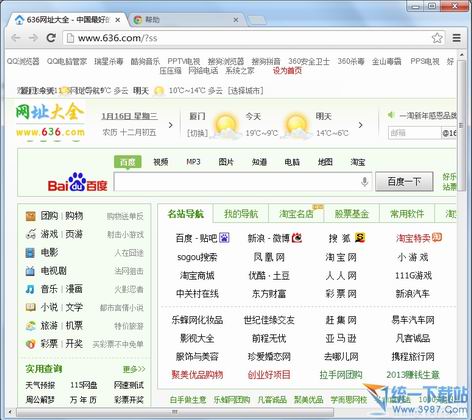Click [切换] to switch city
Image resolution: width=472 pixels, height=420 pixels.
pos(198,133)
